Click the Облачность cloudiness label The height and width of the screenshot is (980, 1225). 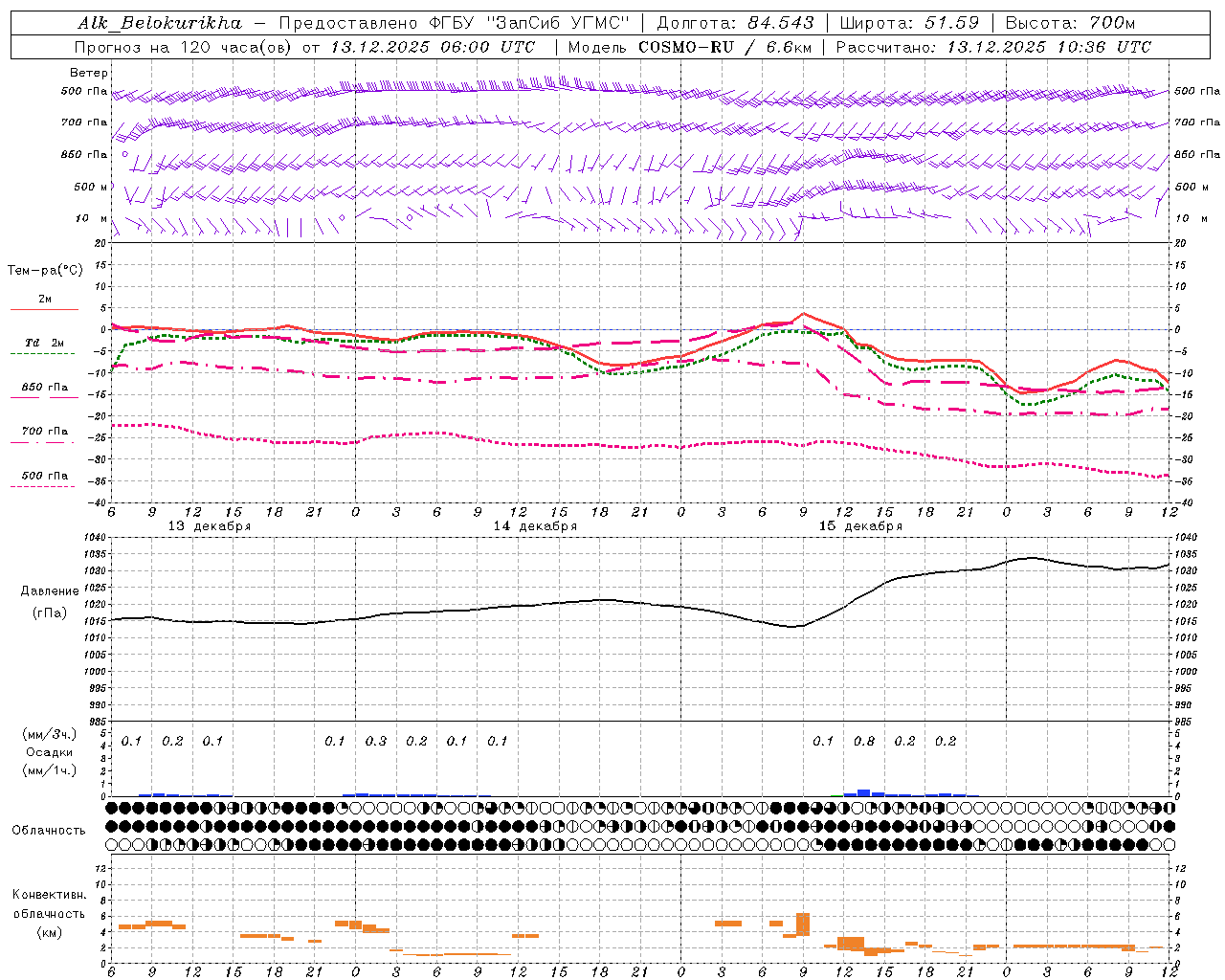click(x=49, y=831)
